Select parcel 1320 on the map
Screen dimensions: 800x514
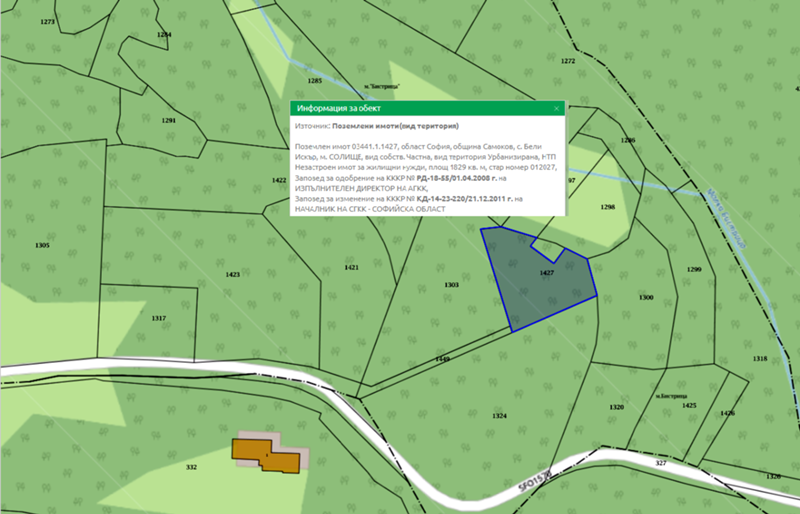616,408
